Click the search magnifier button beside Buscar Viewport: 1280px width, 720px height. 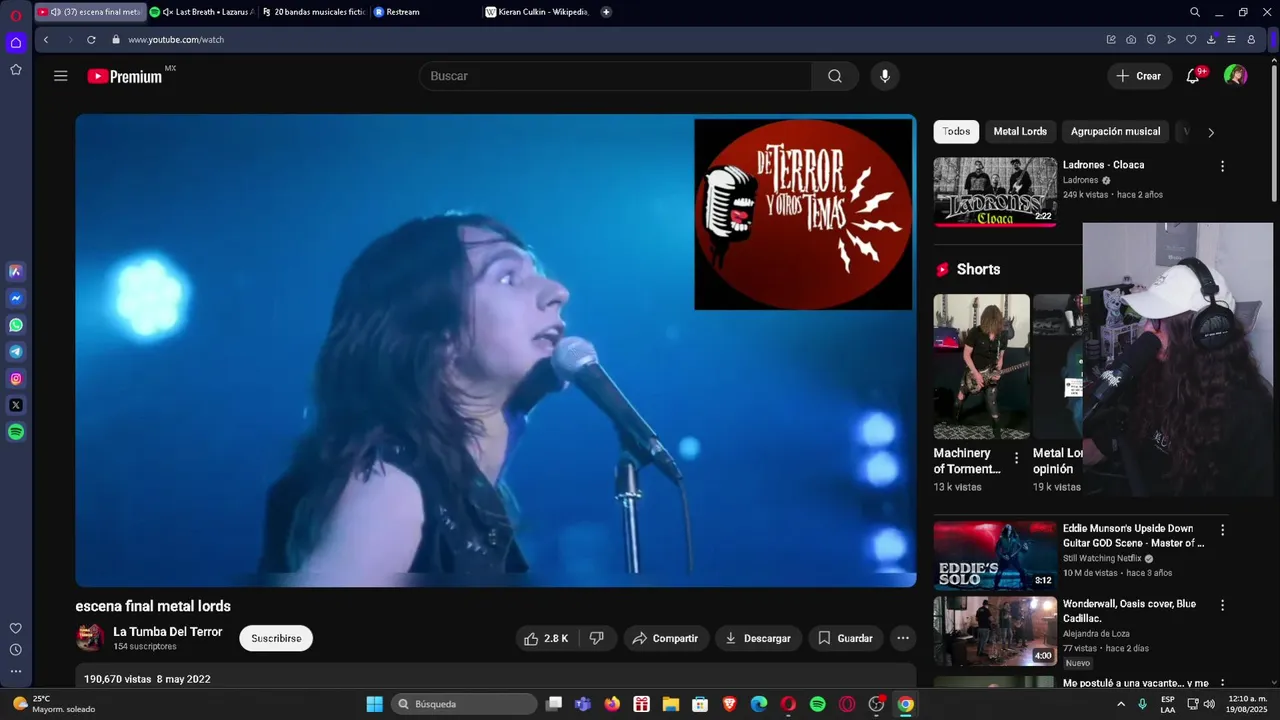tap(835, 76)
